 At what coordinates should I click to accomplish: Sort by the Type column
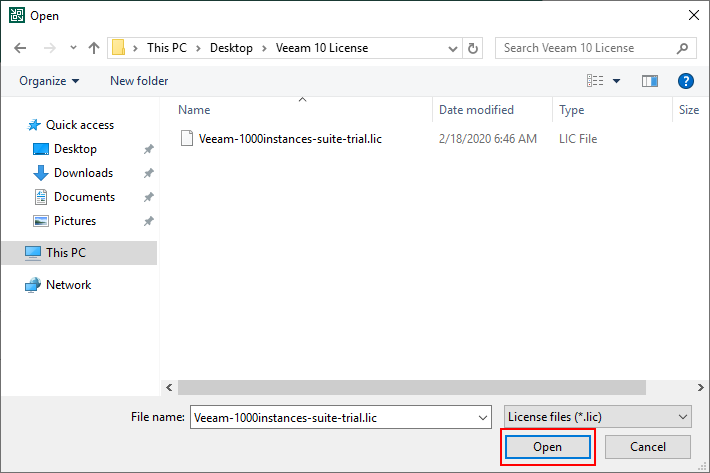click(x=571, y=110)
